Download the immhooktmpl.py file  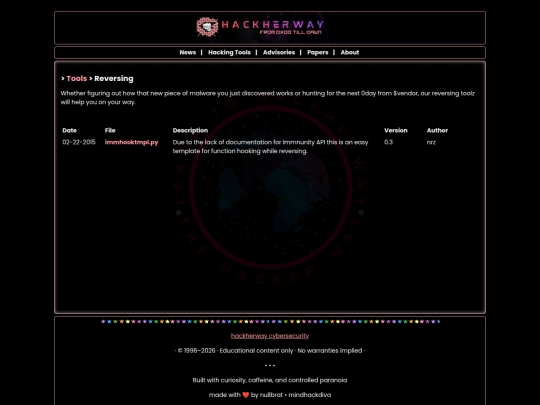point(132,142)
